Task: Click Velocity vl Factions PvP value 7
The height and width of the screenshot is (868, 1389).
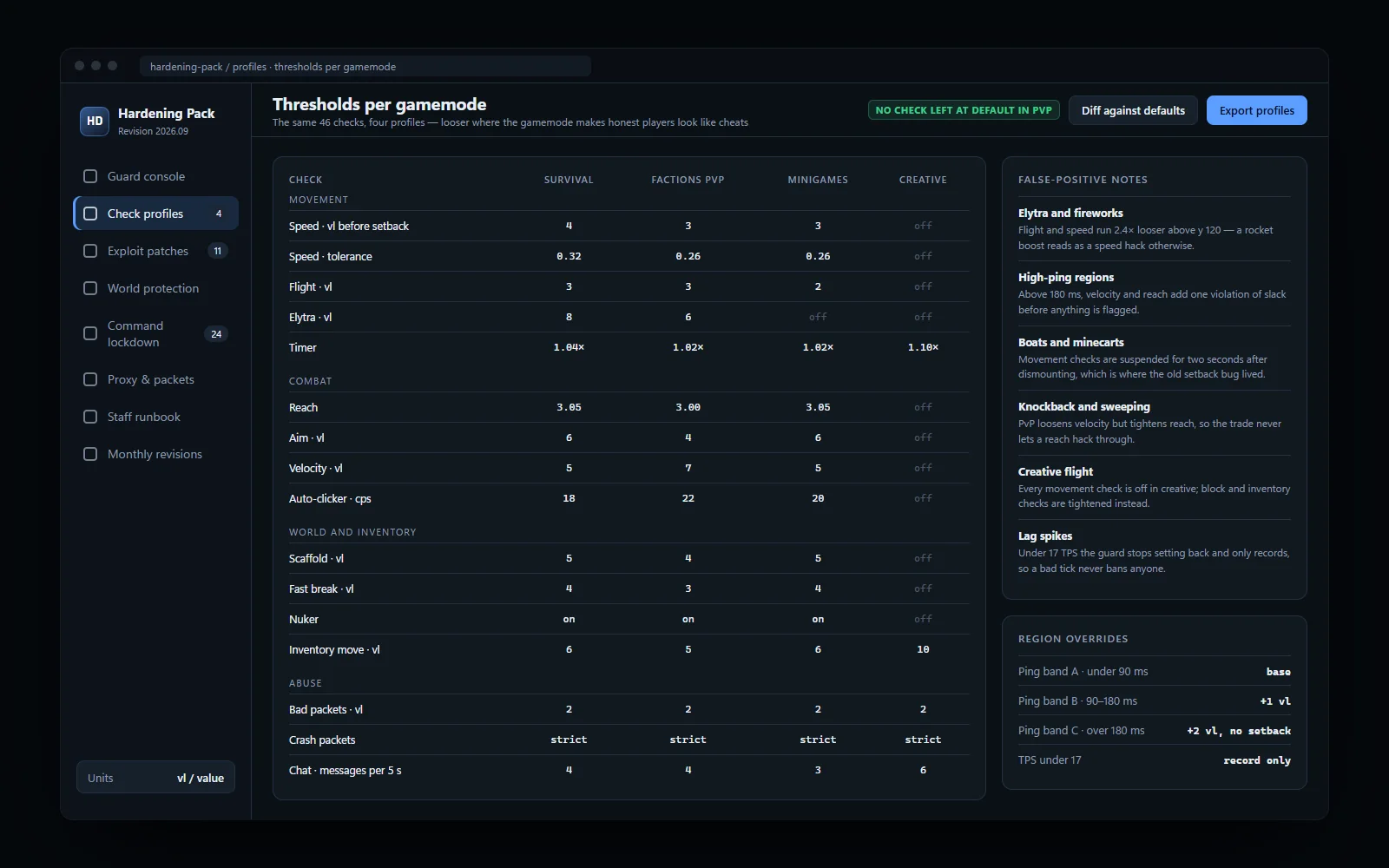Action: pos(688,468)
